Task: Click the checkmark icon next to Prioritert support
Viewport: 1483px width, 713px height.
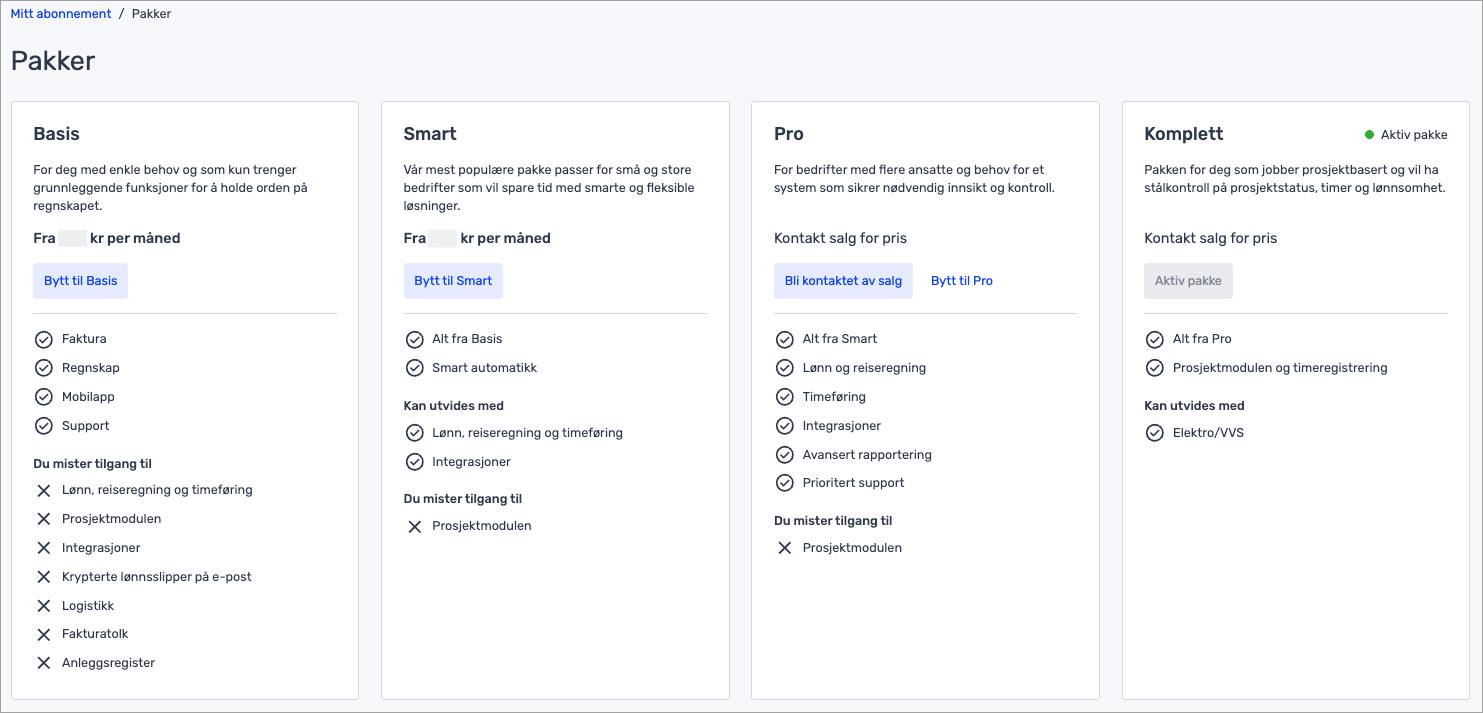Action: (x=784, y=483)
